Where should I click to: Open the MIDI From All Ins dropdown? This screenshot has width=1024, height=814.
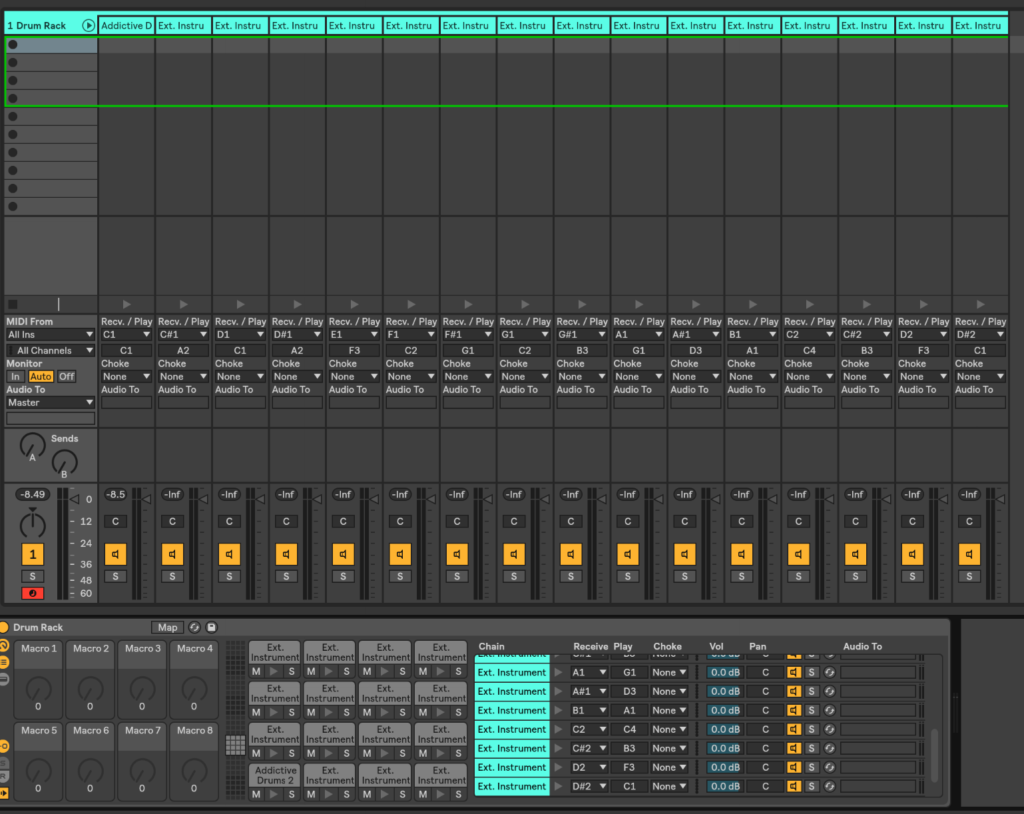pyautogui.click(x=50, y=335)
